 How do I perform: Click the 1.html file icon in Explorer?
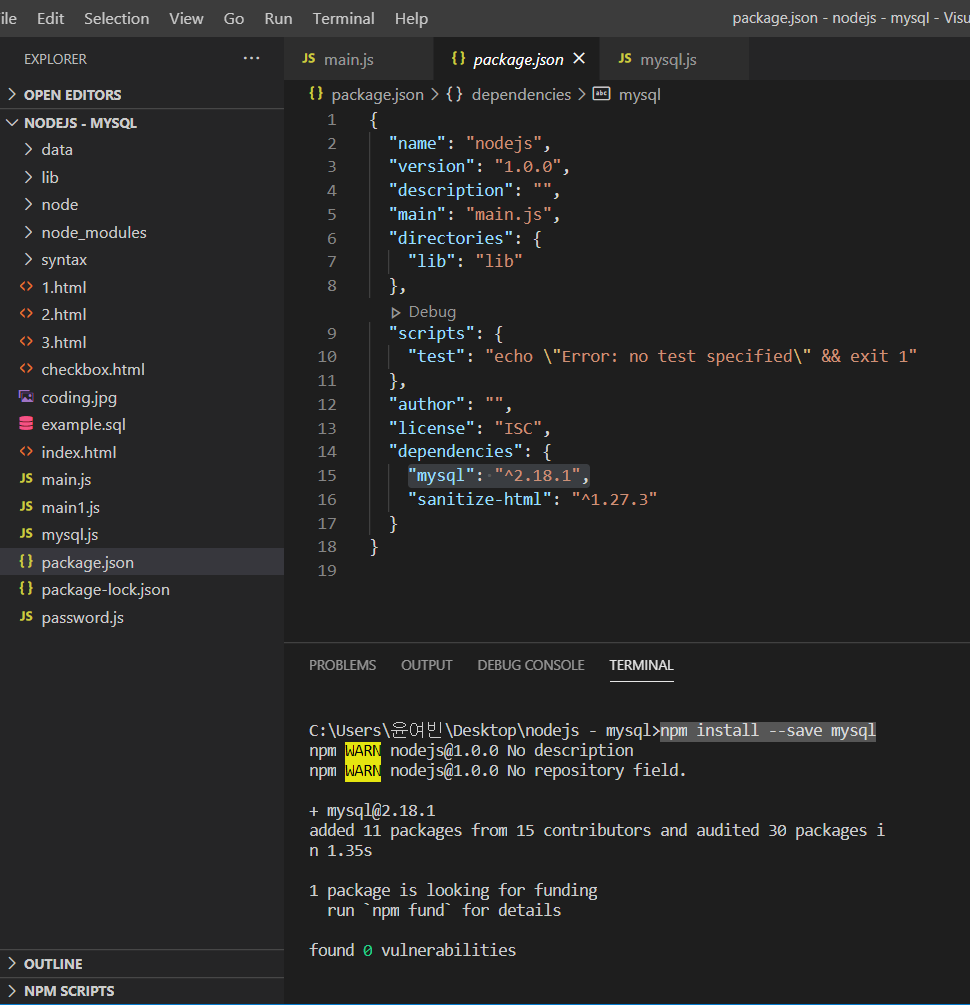[26, 287]
